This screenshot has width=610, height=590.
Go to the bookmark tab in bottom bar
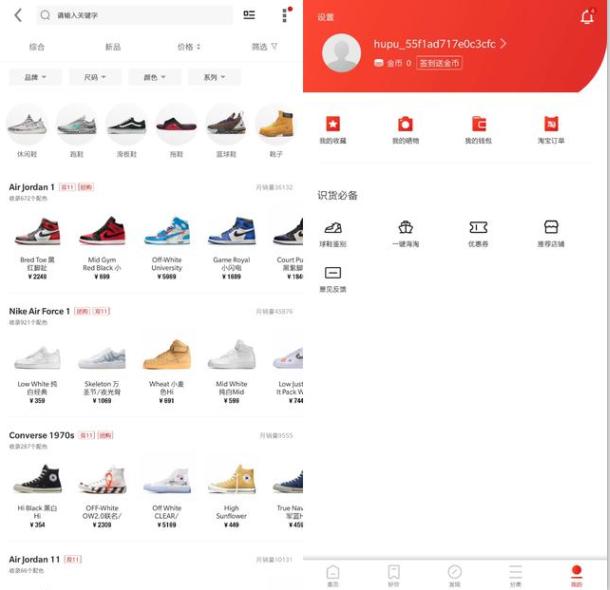(x=394, y=575)
